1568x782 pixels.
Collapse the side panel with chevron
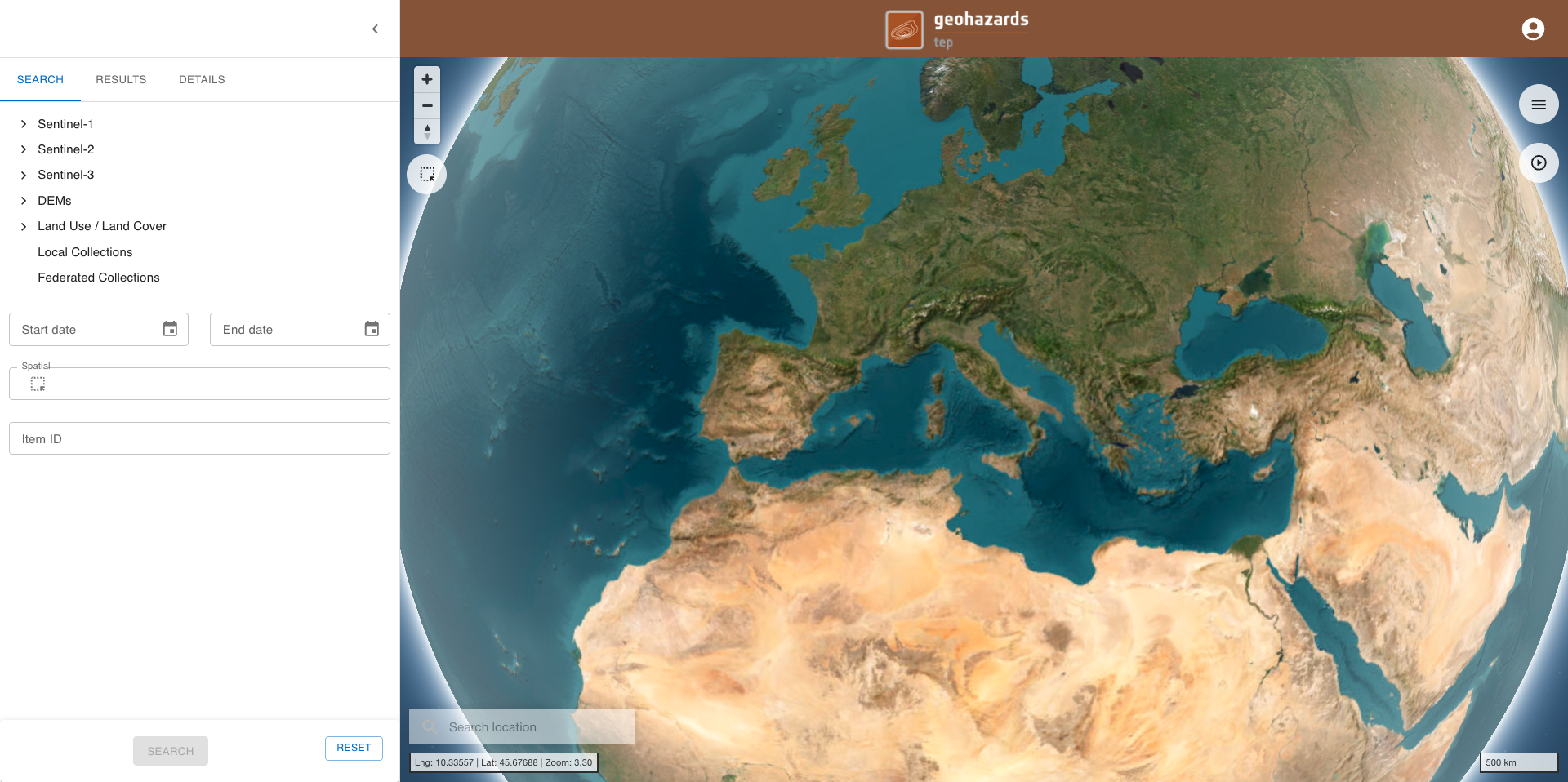[x=375, y=29]
